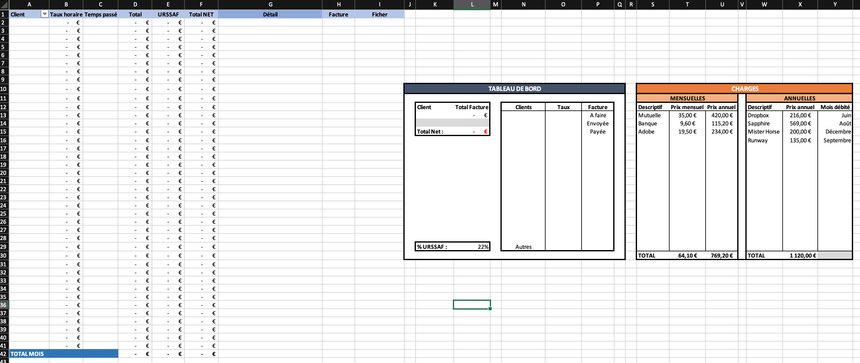Click the '216,00 €' Dropbox price cell
This screenshot has height=363, width=860.
tap(800, 116)
